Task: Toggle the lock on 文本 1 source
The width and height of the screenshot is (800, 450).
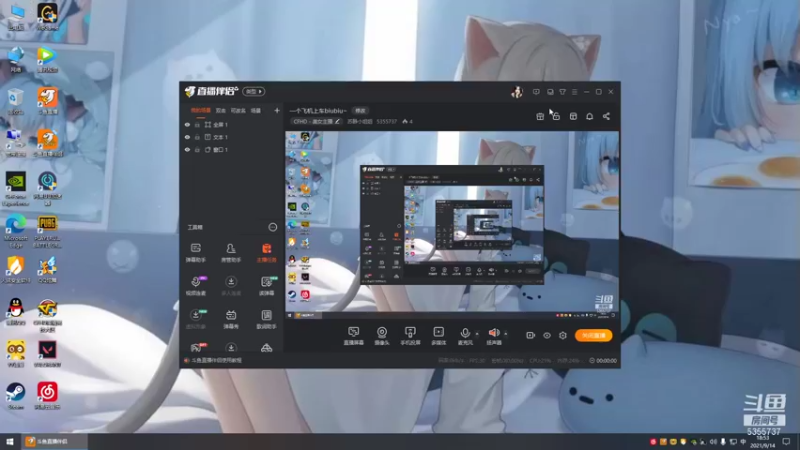Action: click(197, 137)
